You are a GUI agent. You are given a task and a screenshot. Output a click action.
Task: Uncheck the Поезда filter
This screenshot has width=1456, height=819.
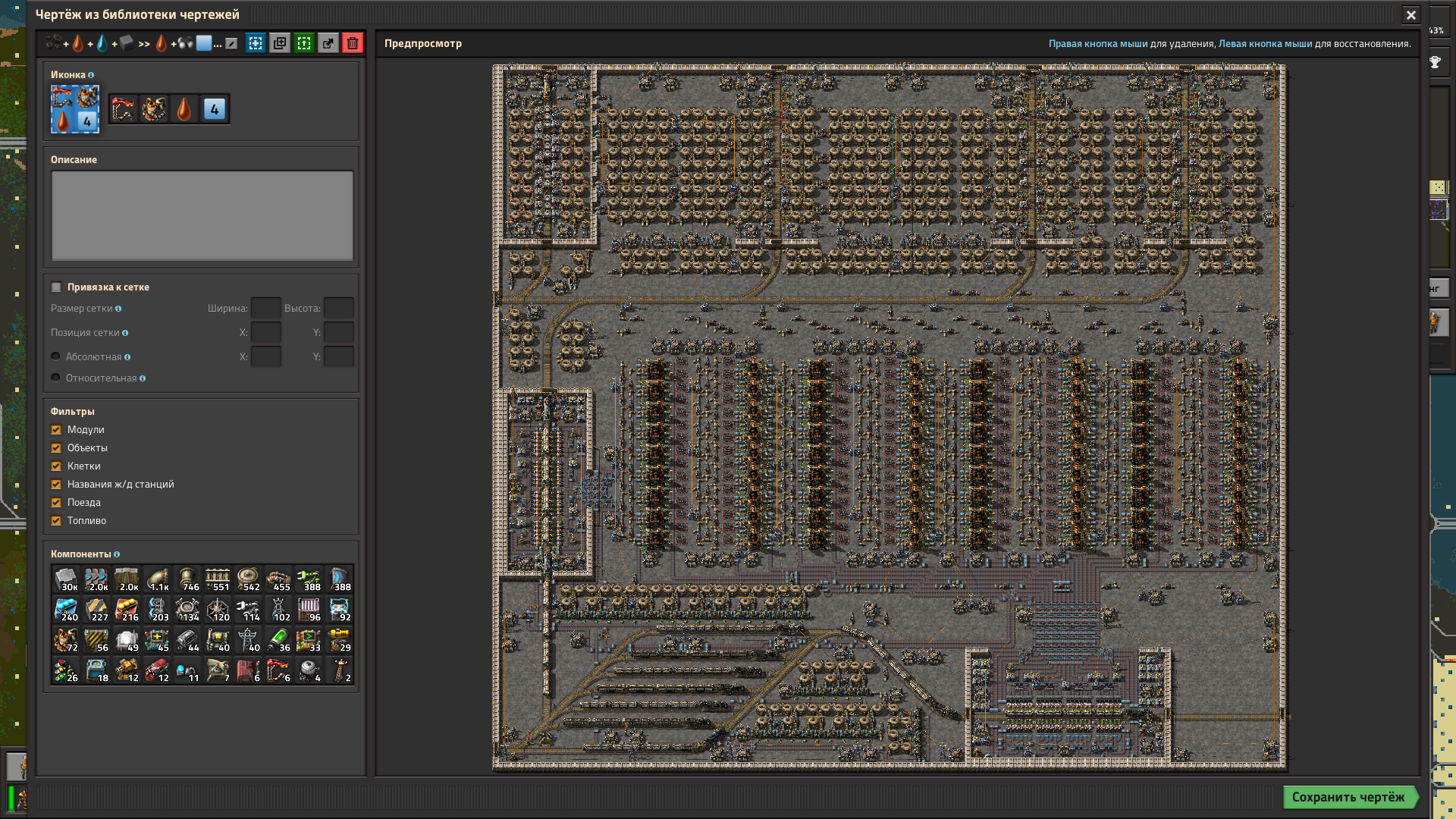click(56, 503)
